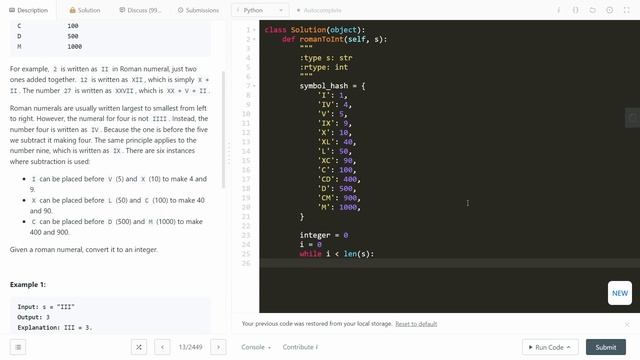
Task: Pick a random problem with shuffle icon
Action: click(139, 347)
